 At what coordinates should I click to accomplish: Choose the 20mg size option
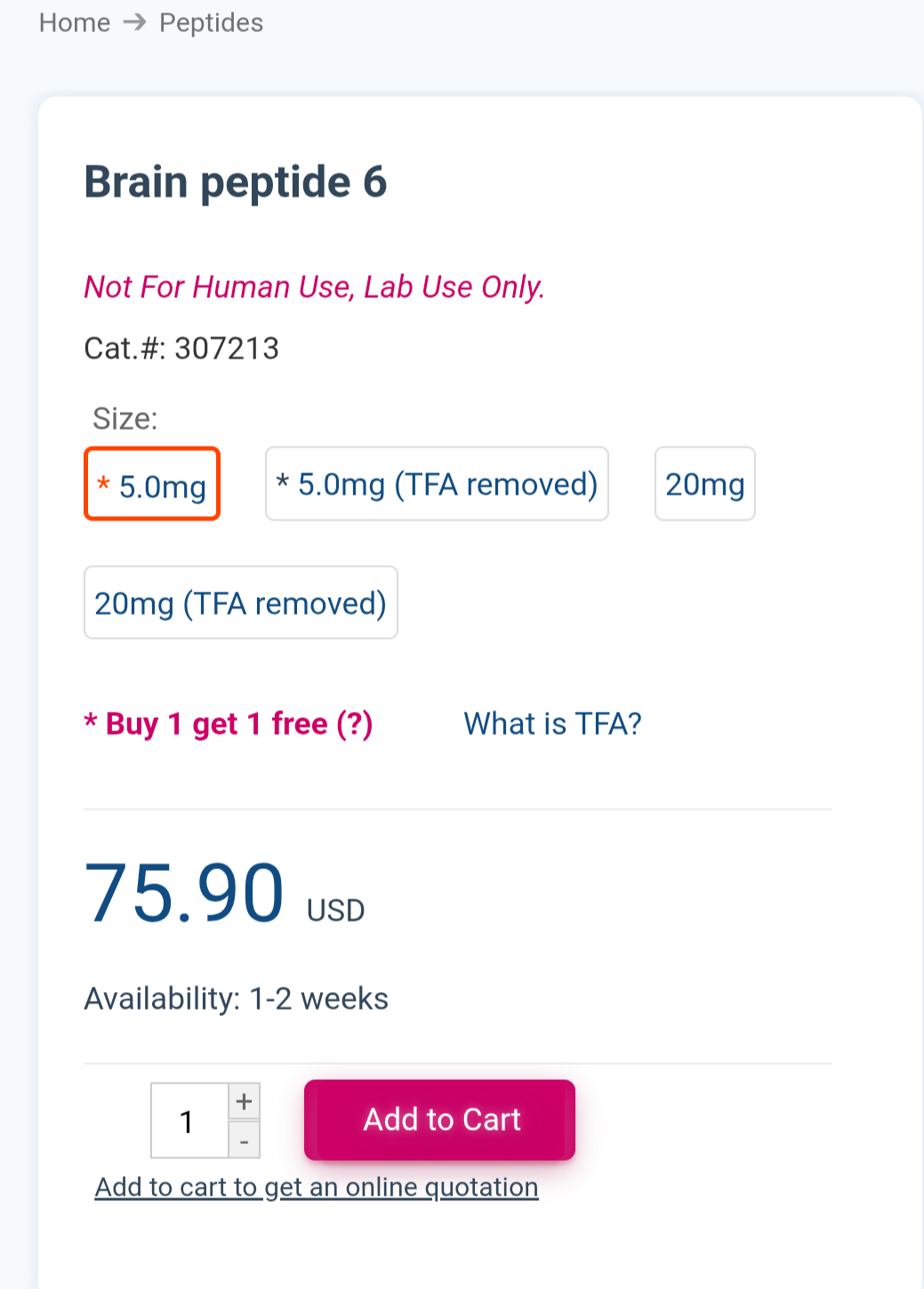click(x=704, y=484)
